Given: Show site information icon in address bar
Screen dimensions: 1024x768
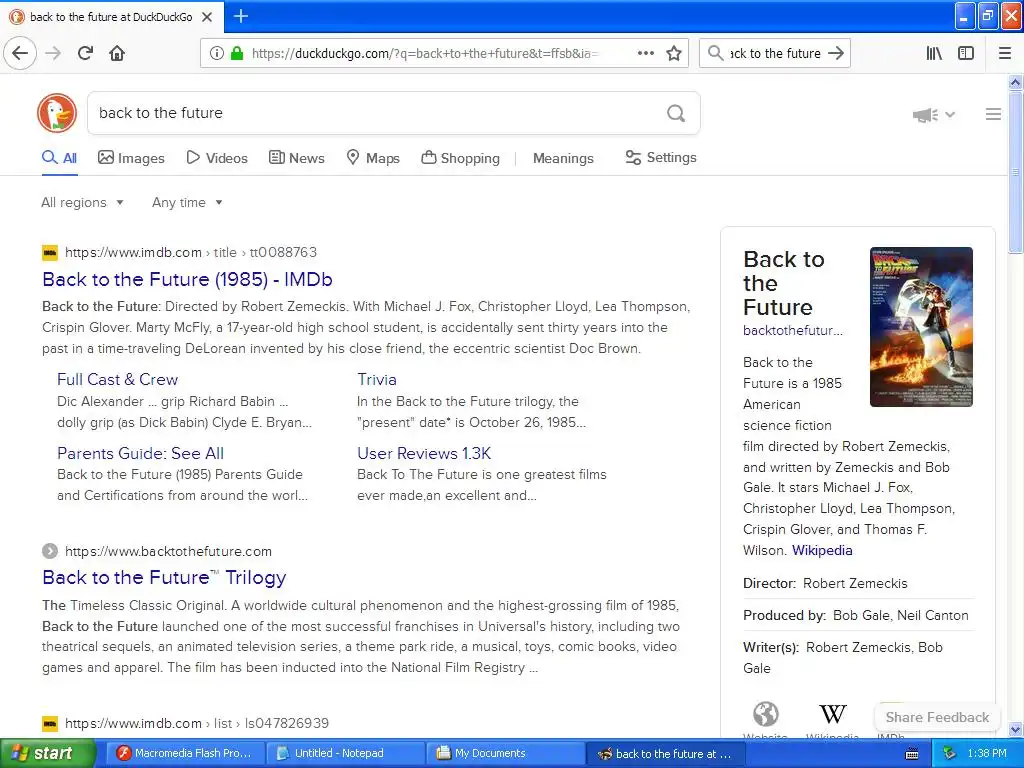Looking at the screenshot, I should point(216,54).
